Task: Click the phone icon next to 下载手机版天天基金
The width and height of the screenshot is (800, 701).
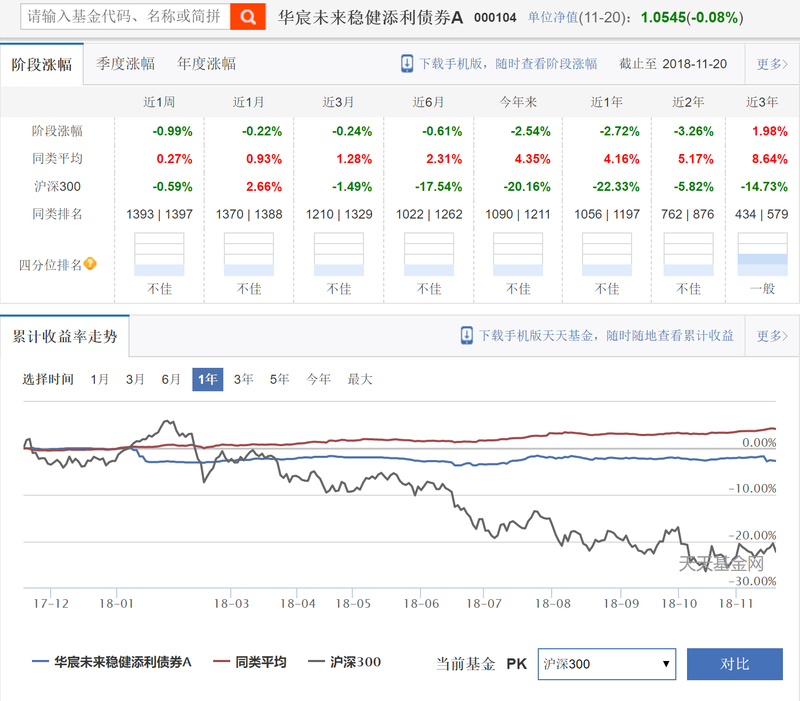Action: [x=467, y=336]
